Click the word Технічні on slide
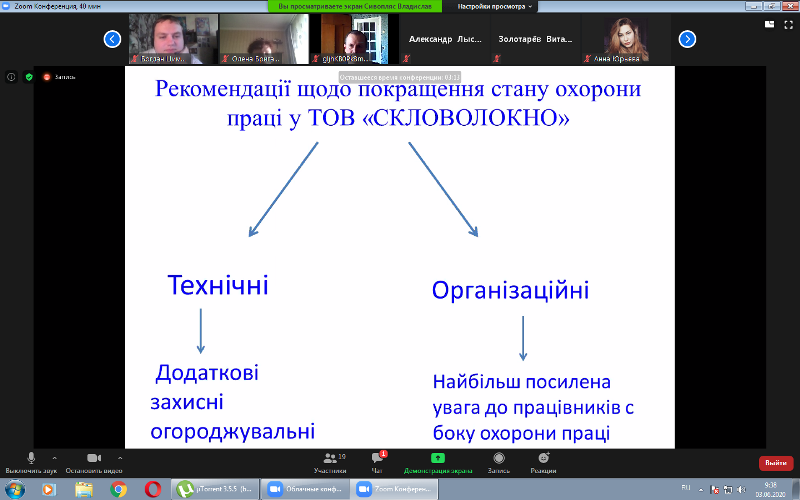 point(218,285)
